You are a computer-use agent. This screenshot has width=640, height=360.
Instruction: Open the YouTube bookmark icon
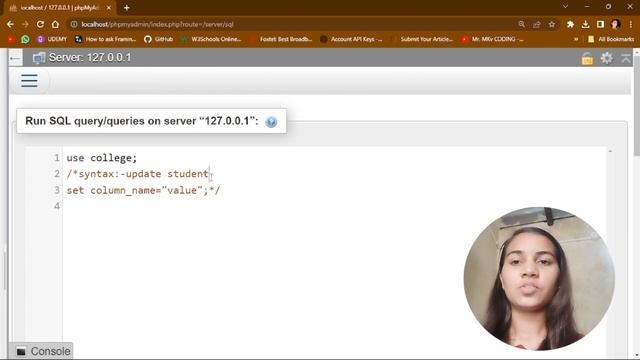[x=11, y=39]
